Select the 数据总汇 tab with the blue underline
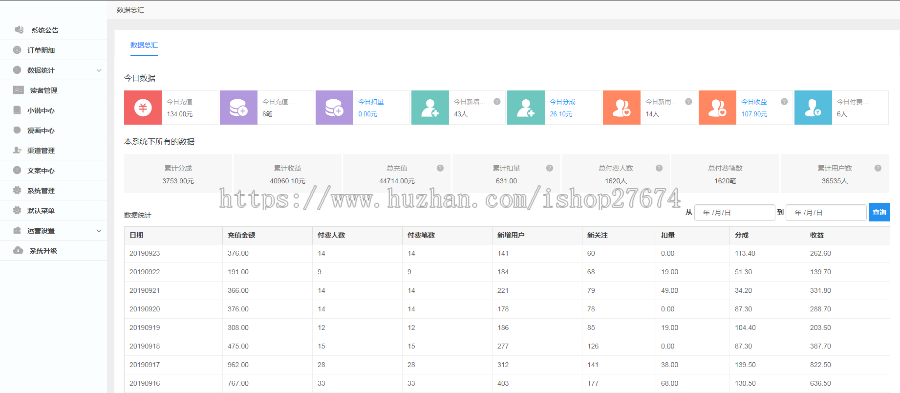900x393 pixels. 144,44
